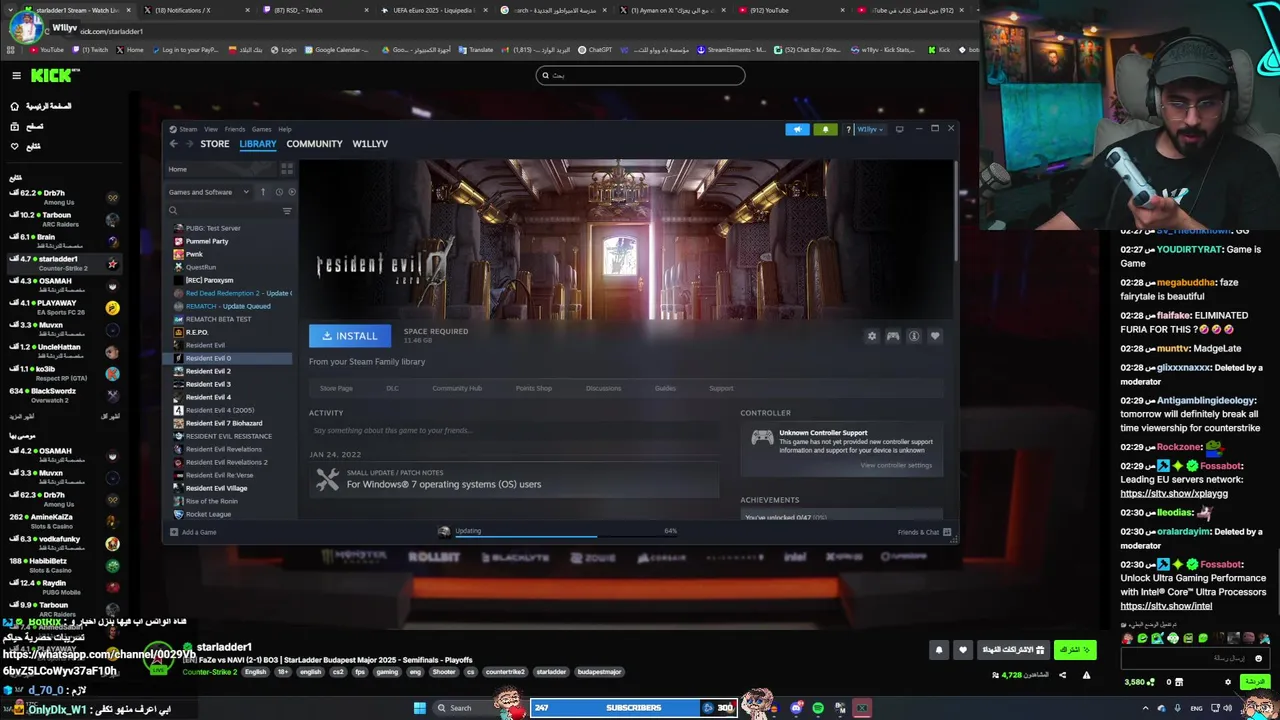Add Resident Evil 0 to favorites heart

[x=935, y=336]
